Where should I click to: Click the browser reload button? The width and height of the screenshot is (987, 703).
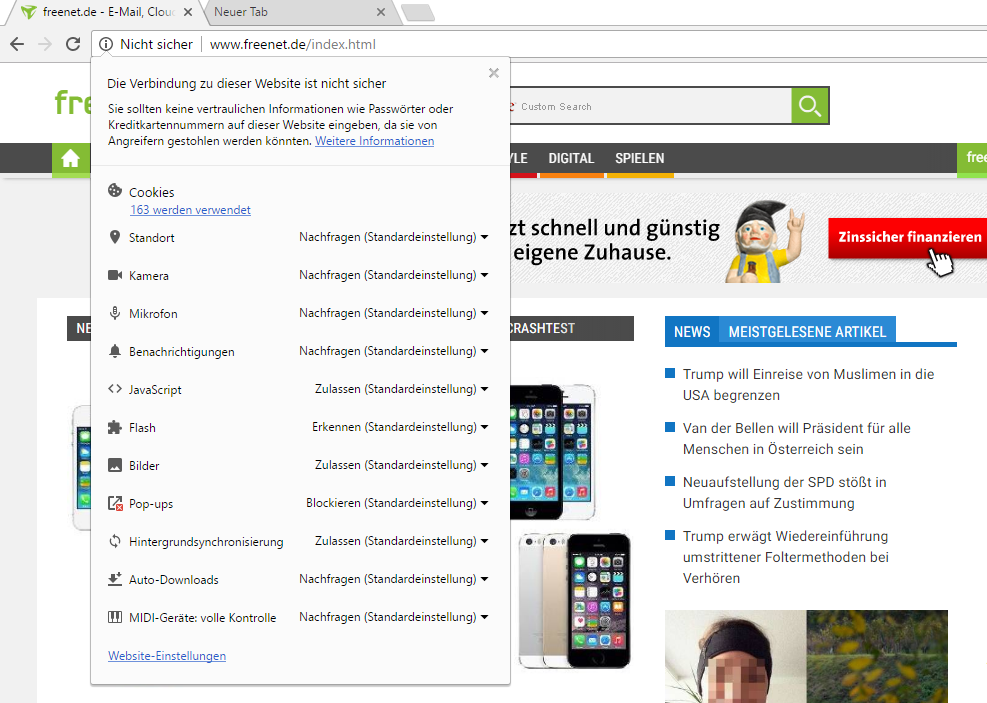[73, 44]
